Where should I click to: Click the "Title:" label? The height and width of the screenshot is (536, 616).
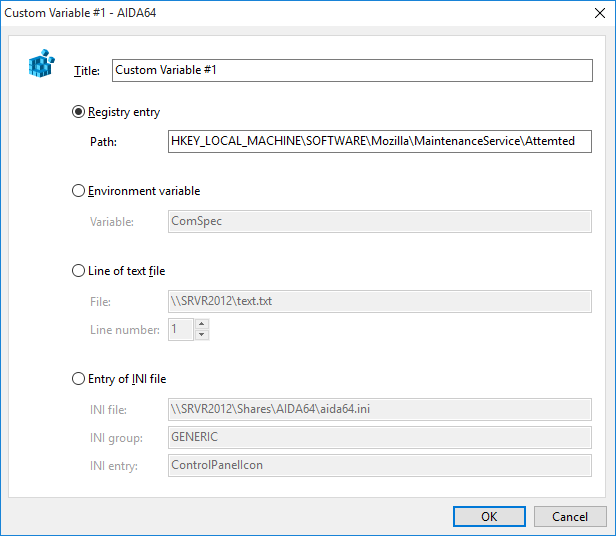87,71
